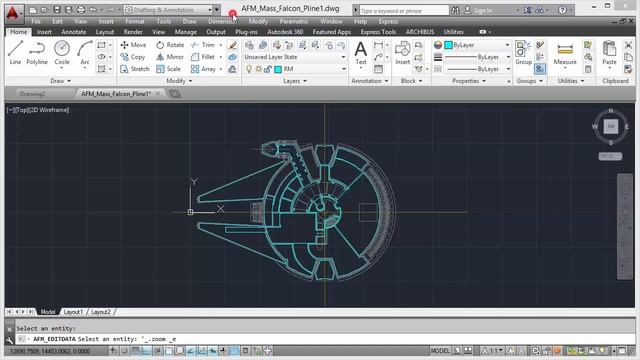Click the RM layer color swatch
640x360 pixels.
click(x=278, y=69)
